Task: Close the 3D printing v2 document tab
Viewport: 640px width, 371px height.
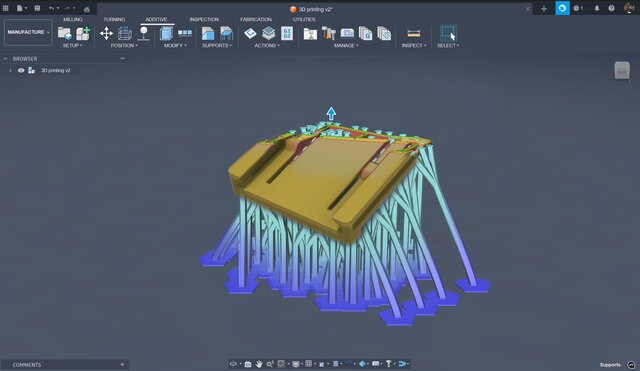Action: pyautogui.click(x=527, y=9)
